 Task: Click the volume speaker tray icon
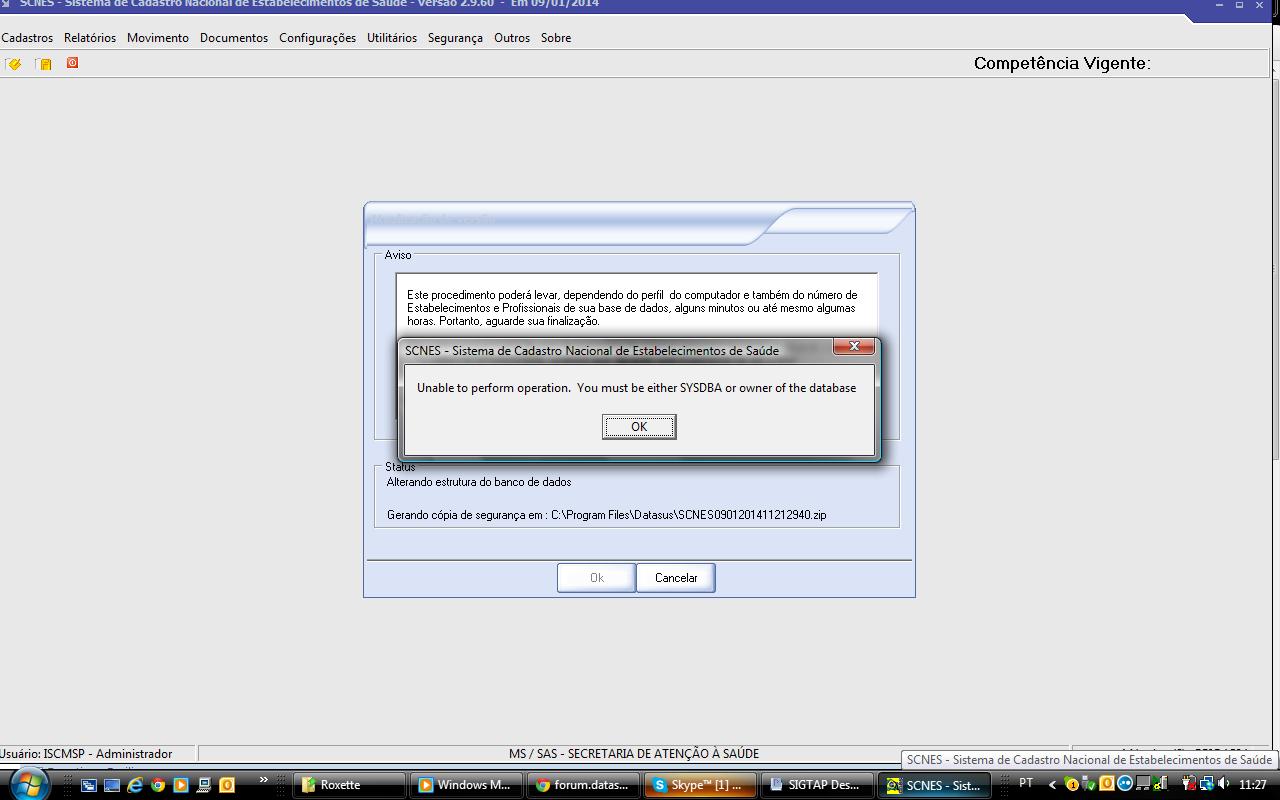(1224, 784)
